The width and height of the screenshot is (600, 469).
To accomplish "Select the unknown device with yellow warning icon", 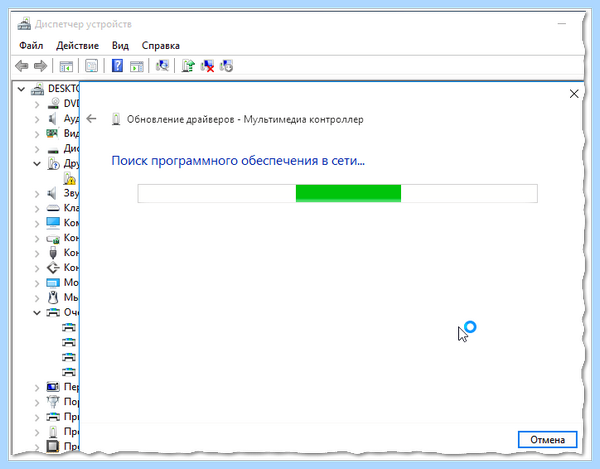I will tap(69, 178).
